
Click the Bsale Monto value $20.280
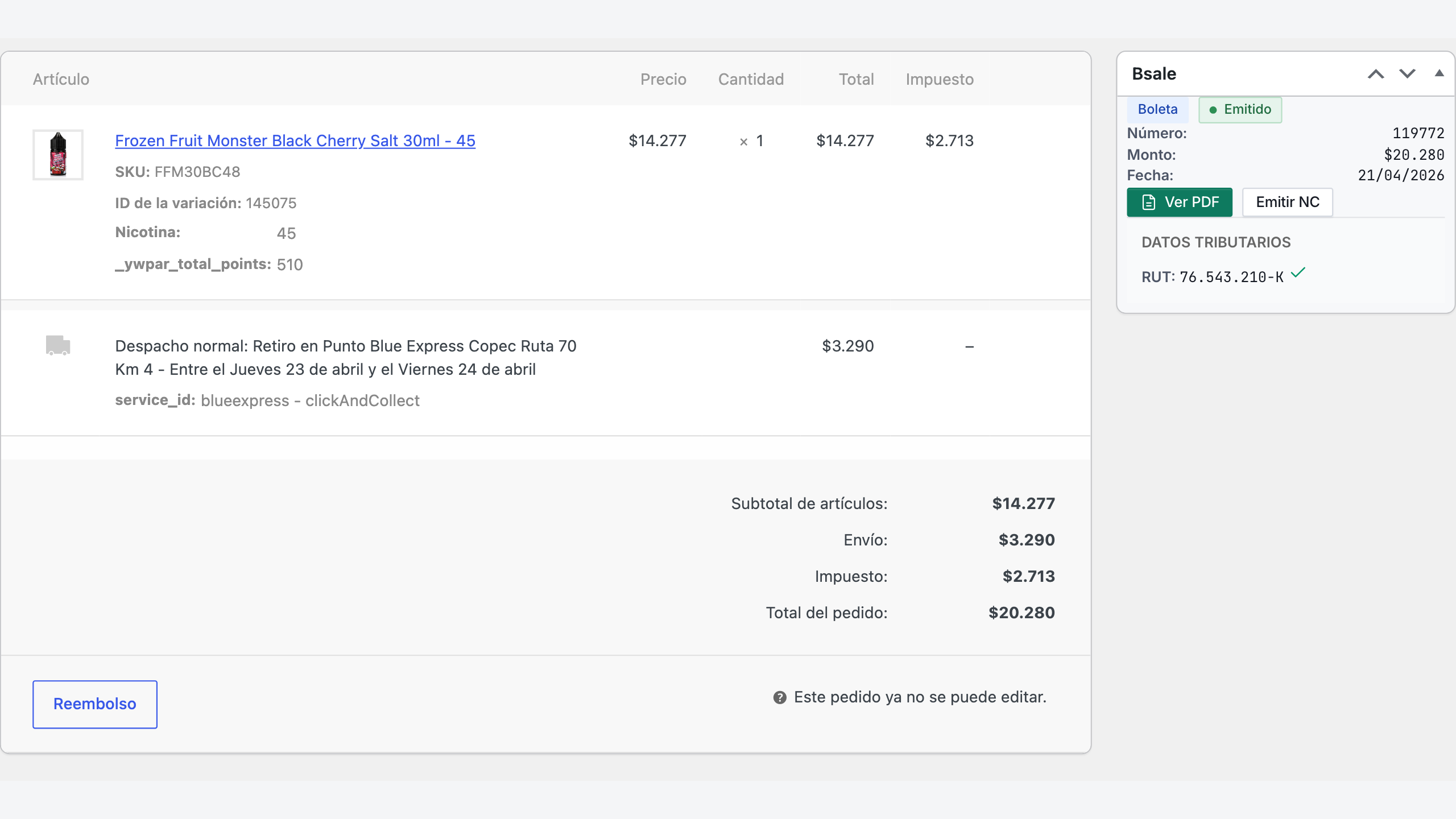click(x=1414, y=155)
